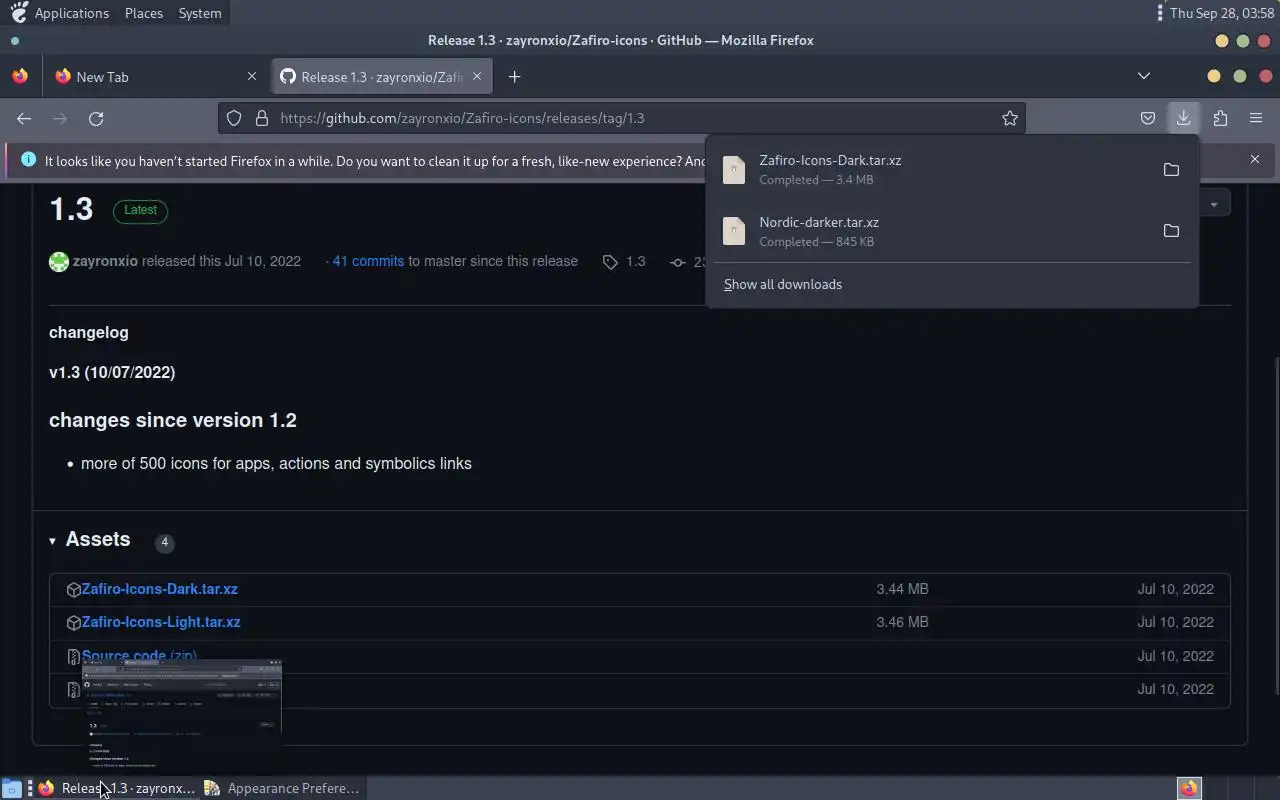This screenshot has width=1280, height=800.
Task: Click the tag icon beside 1.3
Action: coord(610,262)
